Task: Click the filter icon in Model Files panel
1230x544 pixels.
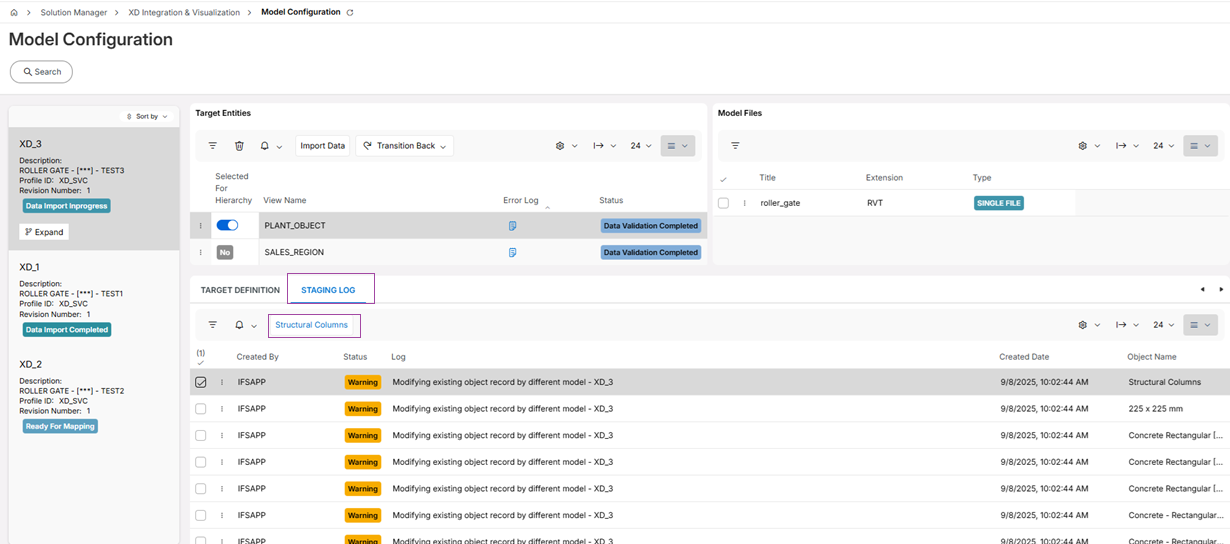Action: pos(735,146)
